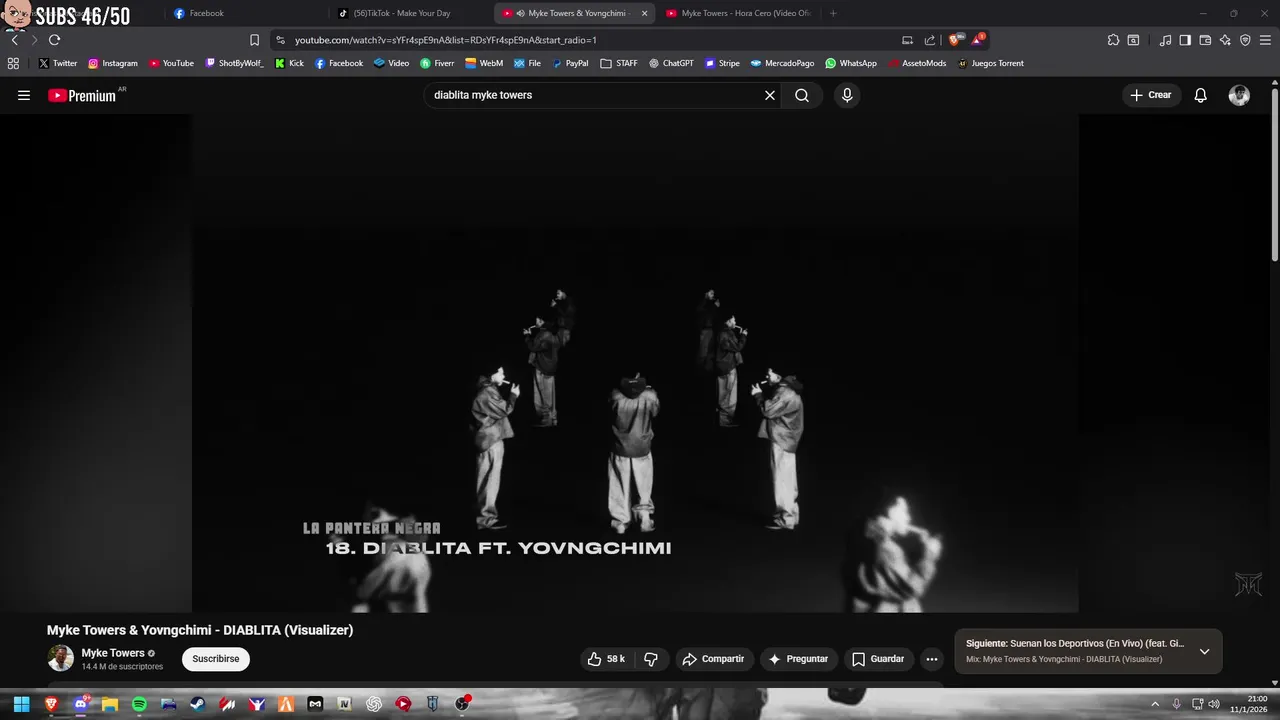
Task: Switch to the TikTok Make Your Day tab
Action: [408, 13]
